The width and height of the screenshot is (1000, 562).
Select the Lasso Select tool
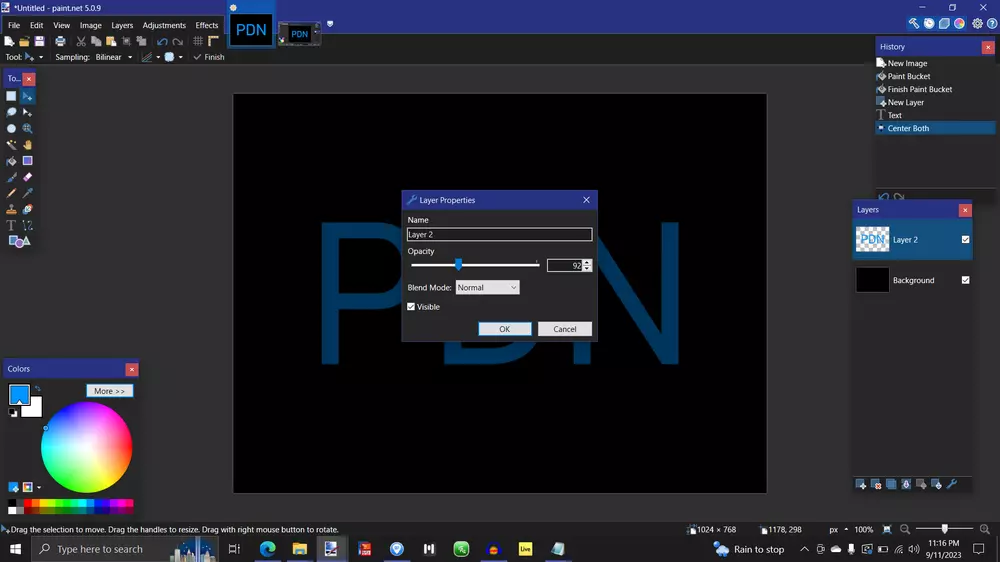(x=11, y=112)
